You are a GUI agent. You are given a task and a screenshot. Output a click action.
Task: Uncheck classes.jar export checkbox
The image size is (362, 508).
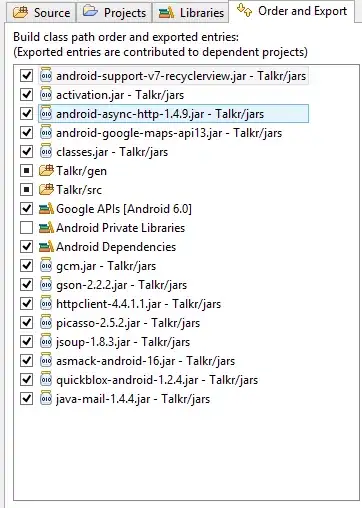pos(26,152)
